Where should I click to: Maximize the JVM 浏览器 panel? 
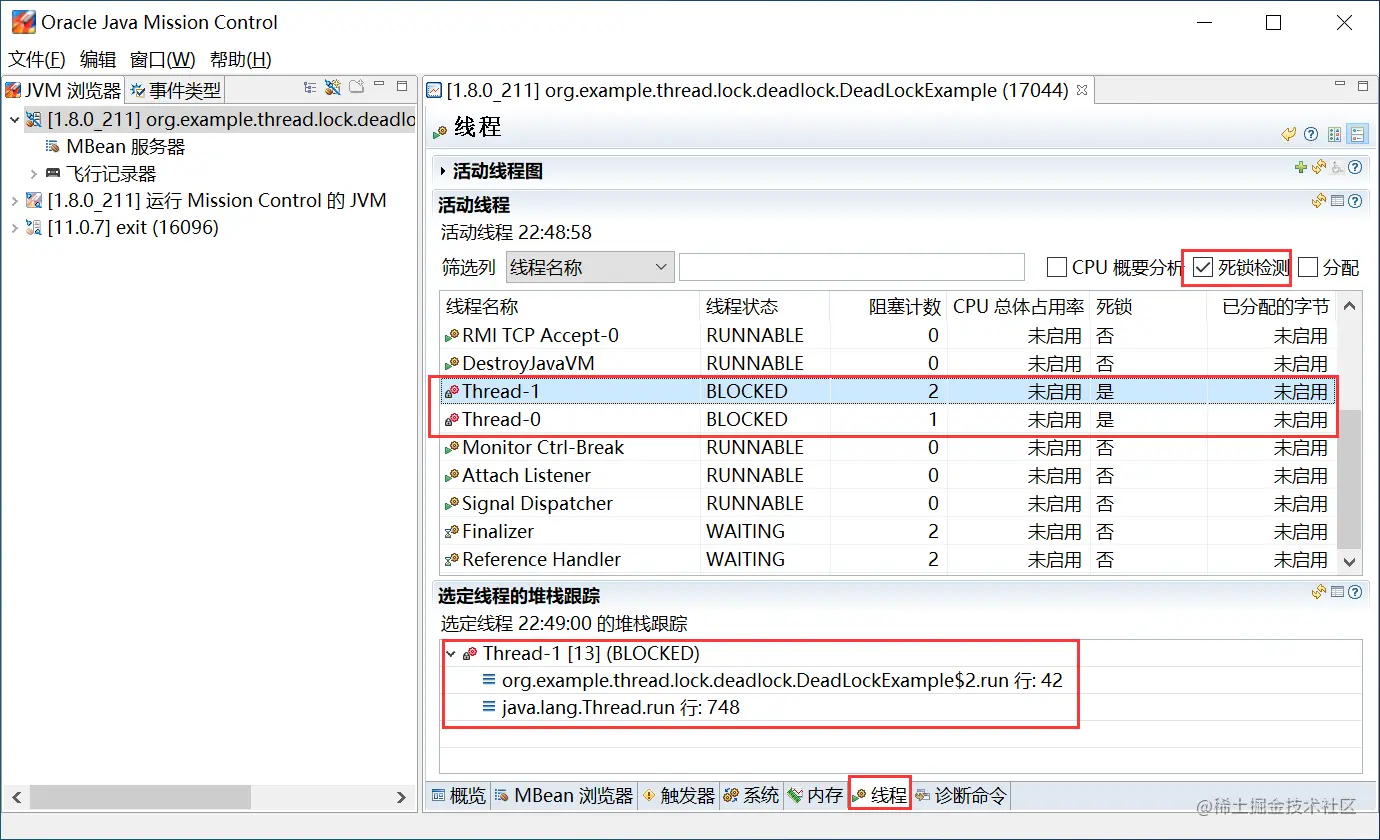click(402, 87)
